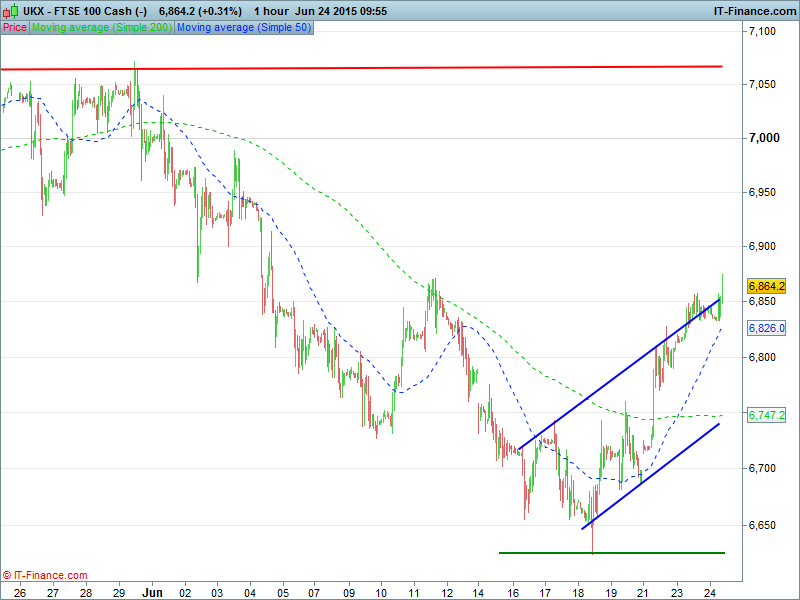The image size is (800, 600).
Task: Click the blue 6,826.0 moving average tag
Action: [765, 328]
